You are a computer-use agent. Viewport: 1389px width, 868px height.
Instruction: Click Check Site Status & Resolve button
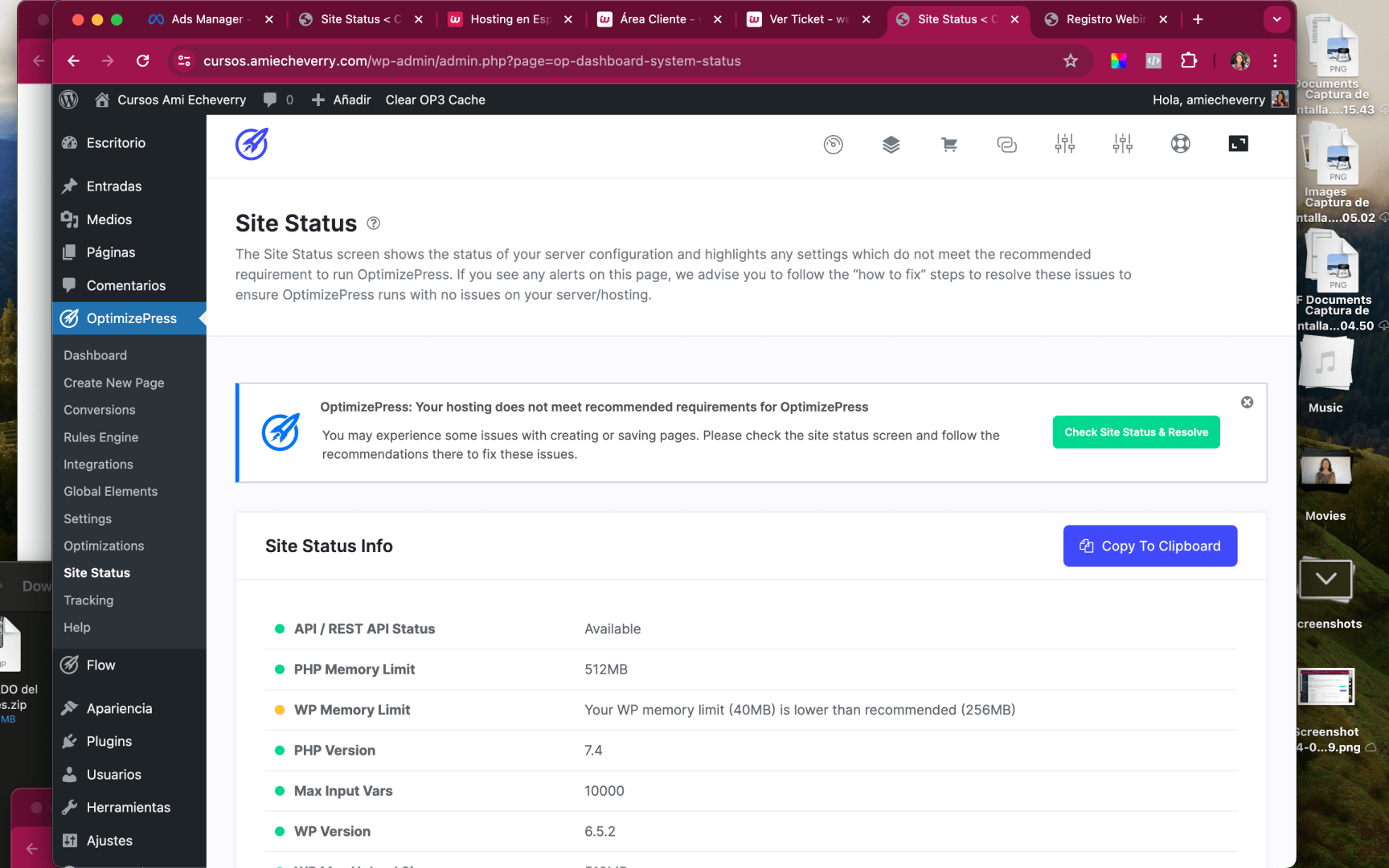[1136, 432]
